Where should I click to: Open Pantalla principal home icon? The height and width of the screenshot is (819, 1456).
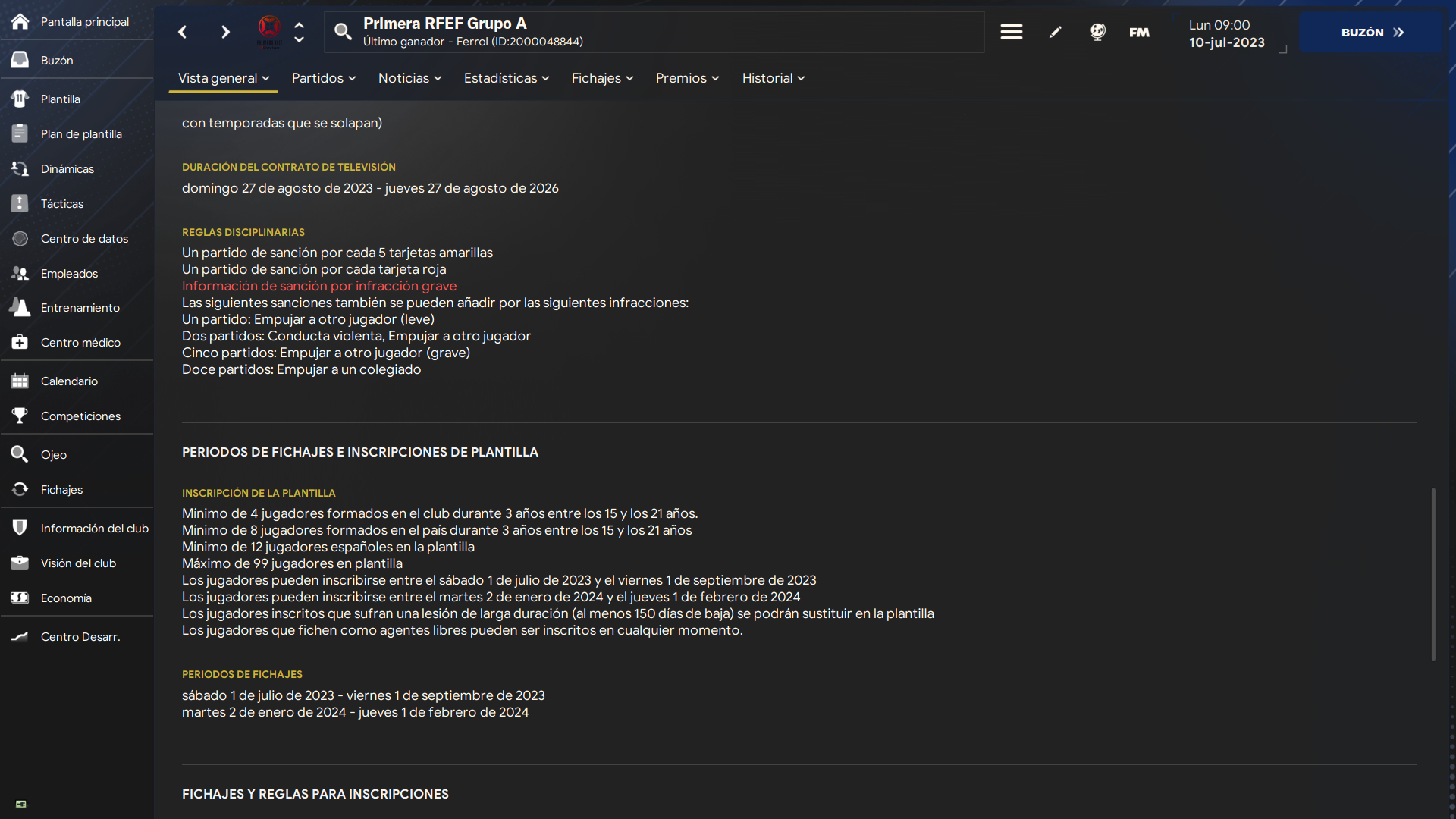20,21
